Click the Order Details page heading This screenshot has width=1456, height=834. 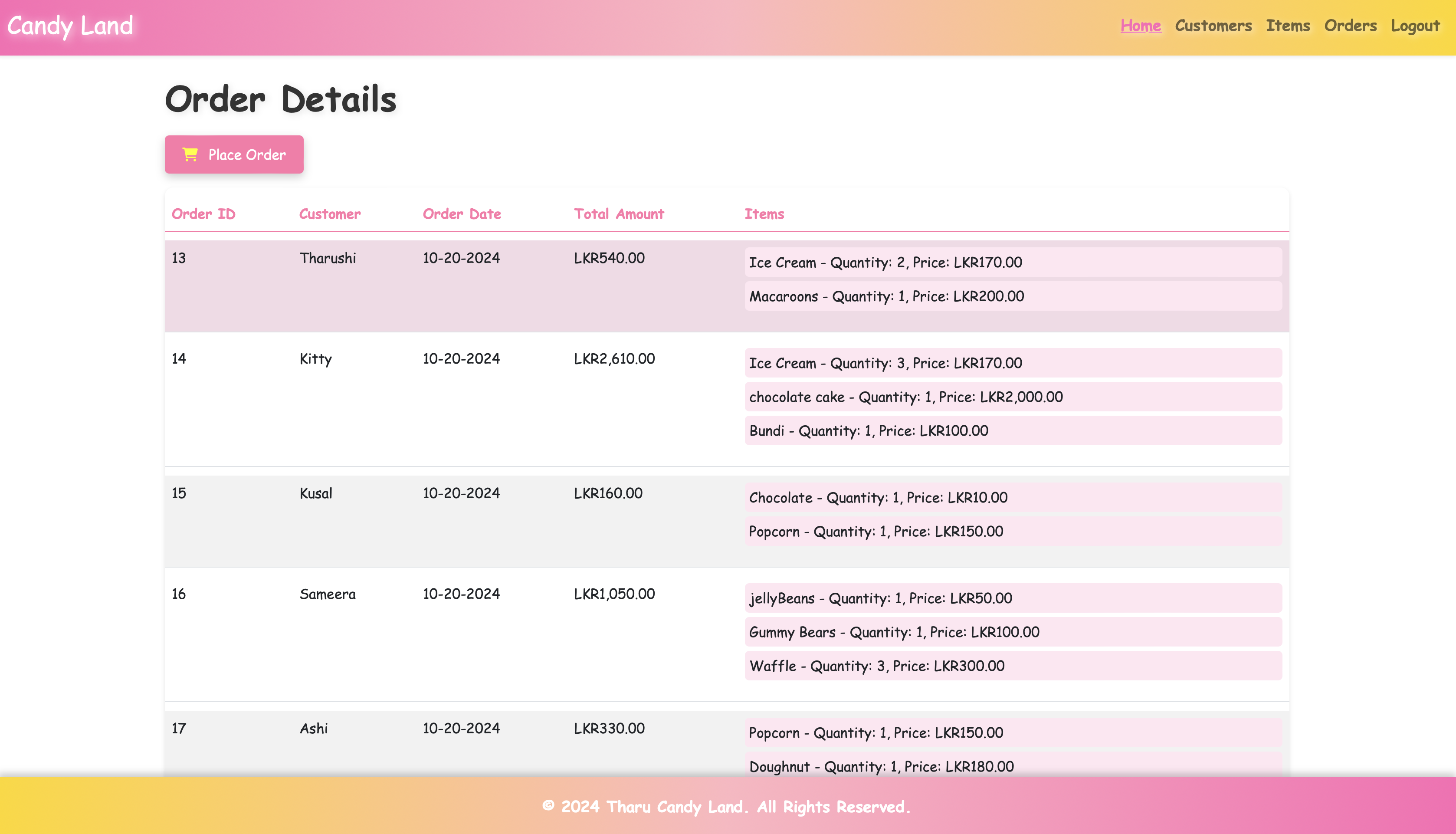point(281,99)
